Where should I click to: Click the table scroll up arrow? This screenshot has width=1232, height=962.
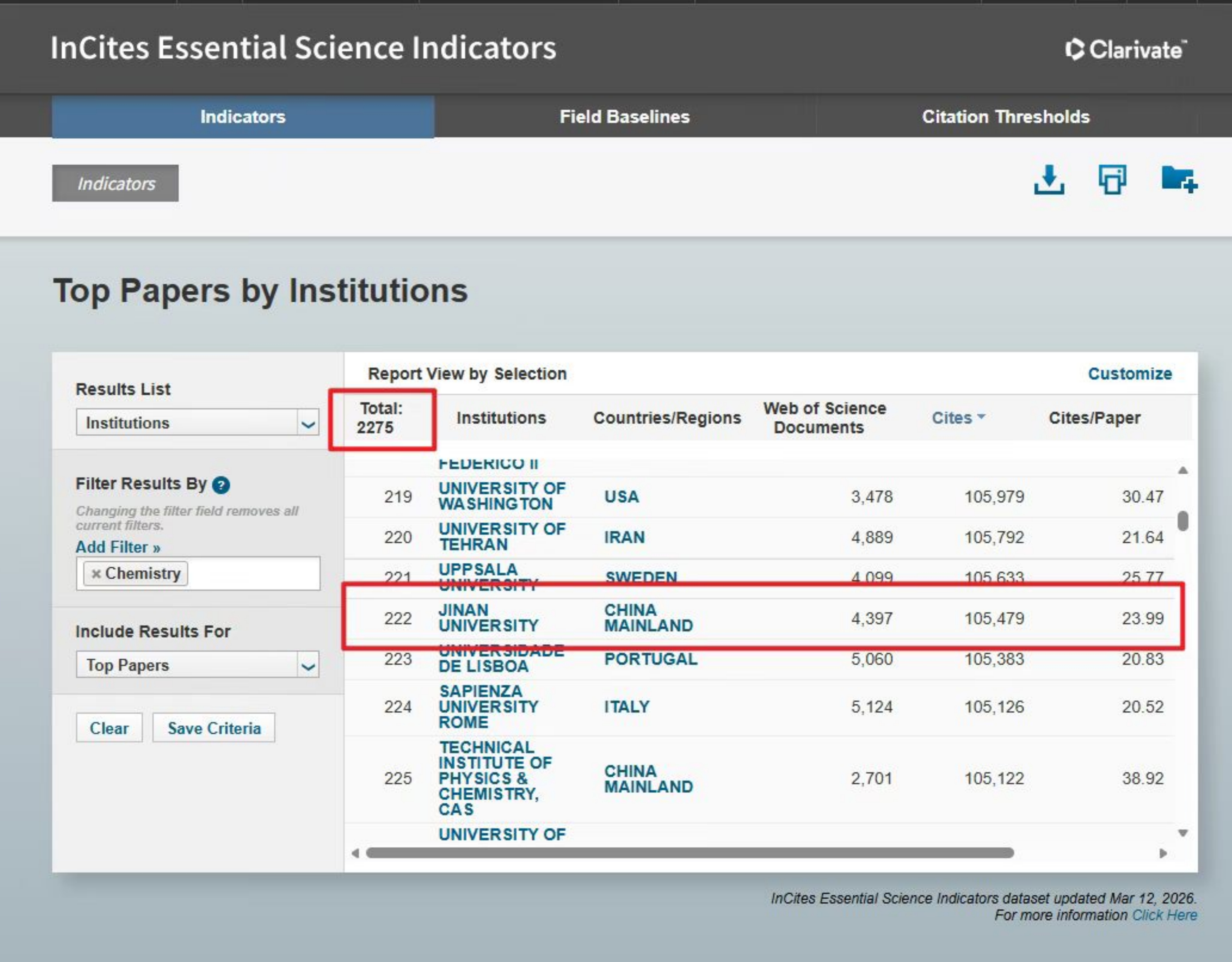coord(1183,470)
